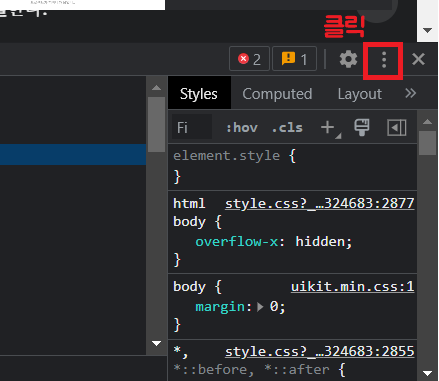Click the html selector text
This screenshot has width=439, height=381.
[189, 203]
